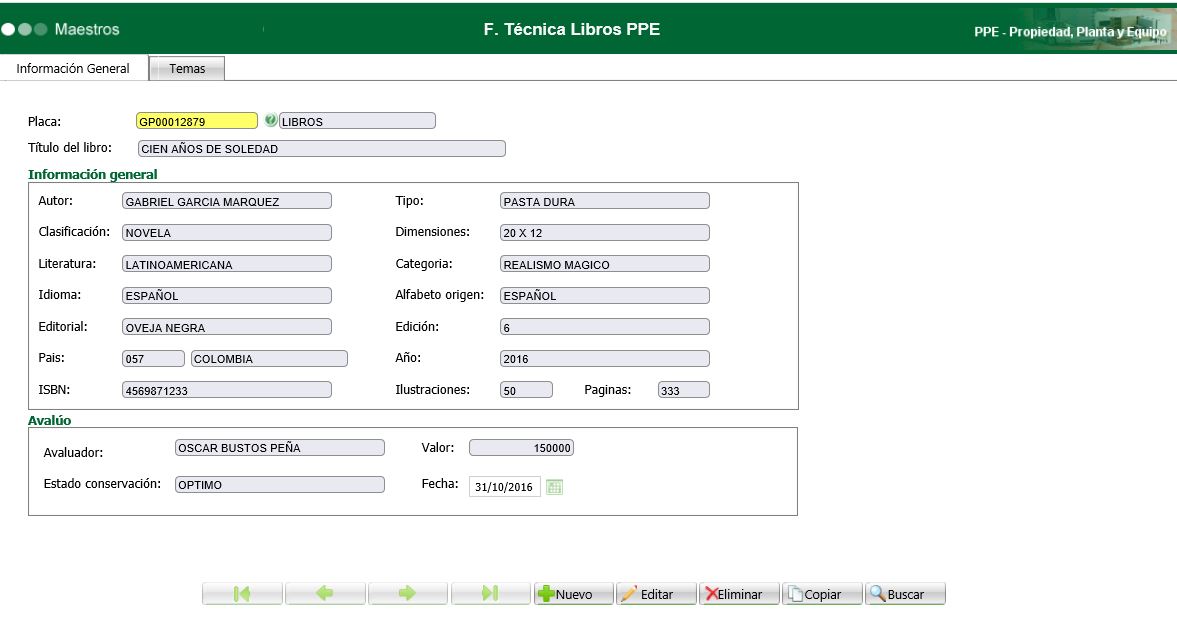Click the Maestros three-dot logo
The height and width of the screenshot is (633, 1177).
[x=25, y=29]
